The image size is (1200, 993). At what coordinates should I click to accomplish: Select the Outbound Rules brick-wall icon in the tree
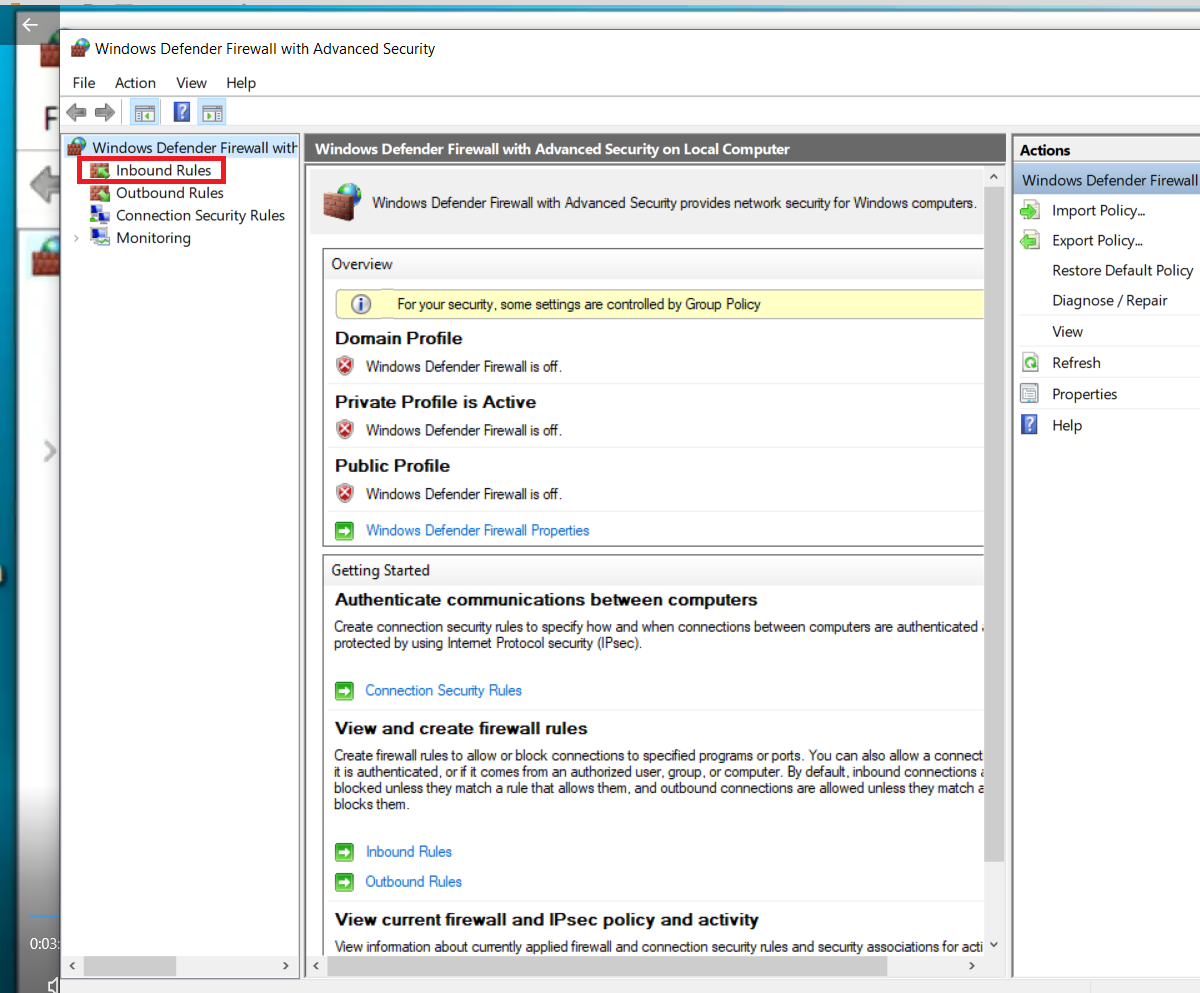pos(99,193)
